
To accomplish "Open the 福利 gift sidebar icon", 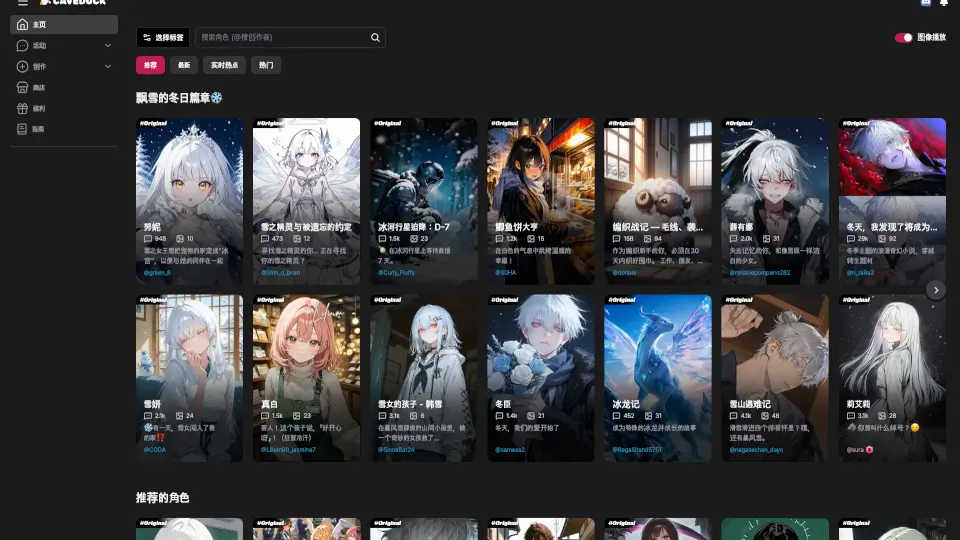I will pos(23,108).
